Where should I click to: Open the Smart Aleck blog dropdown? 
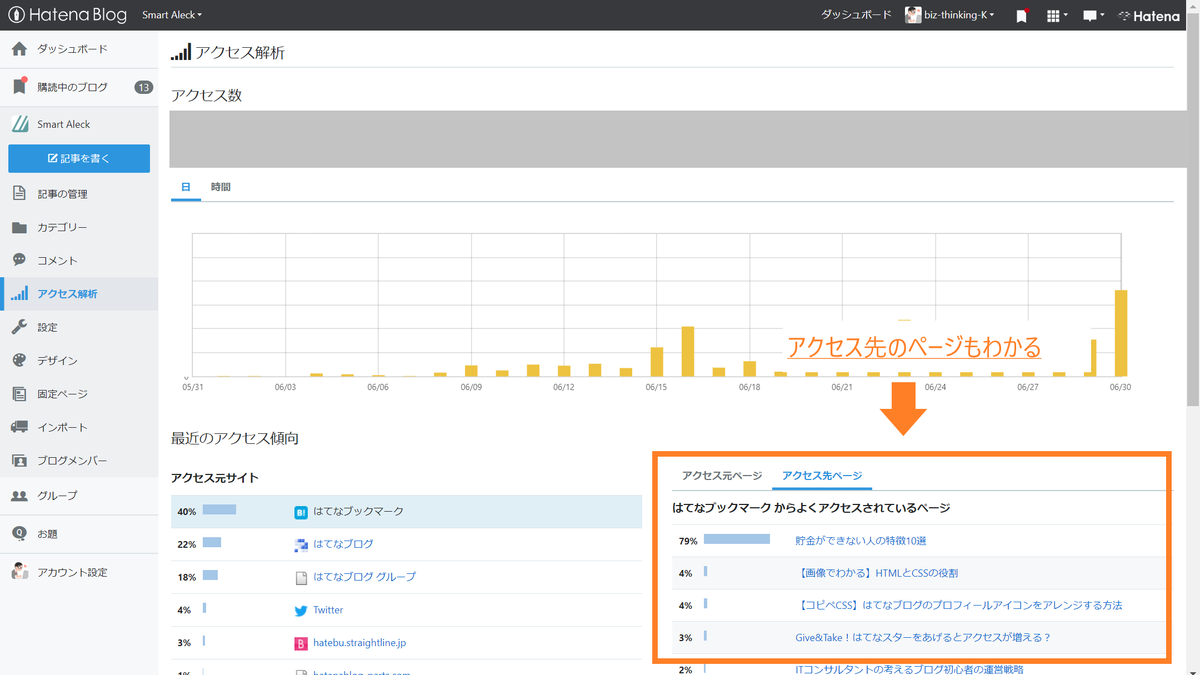[x=172, y=15]
